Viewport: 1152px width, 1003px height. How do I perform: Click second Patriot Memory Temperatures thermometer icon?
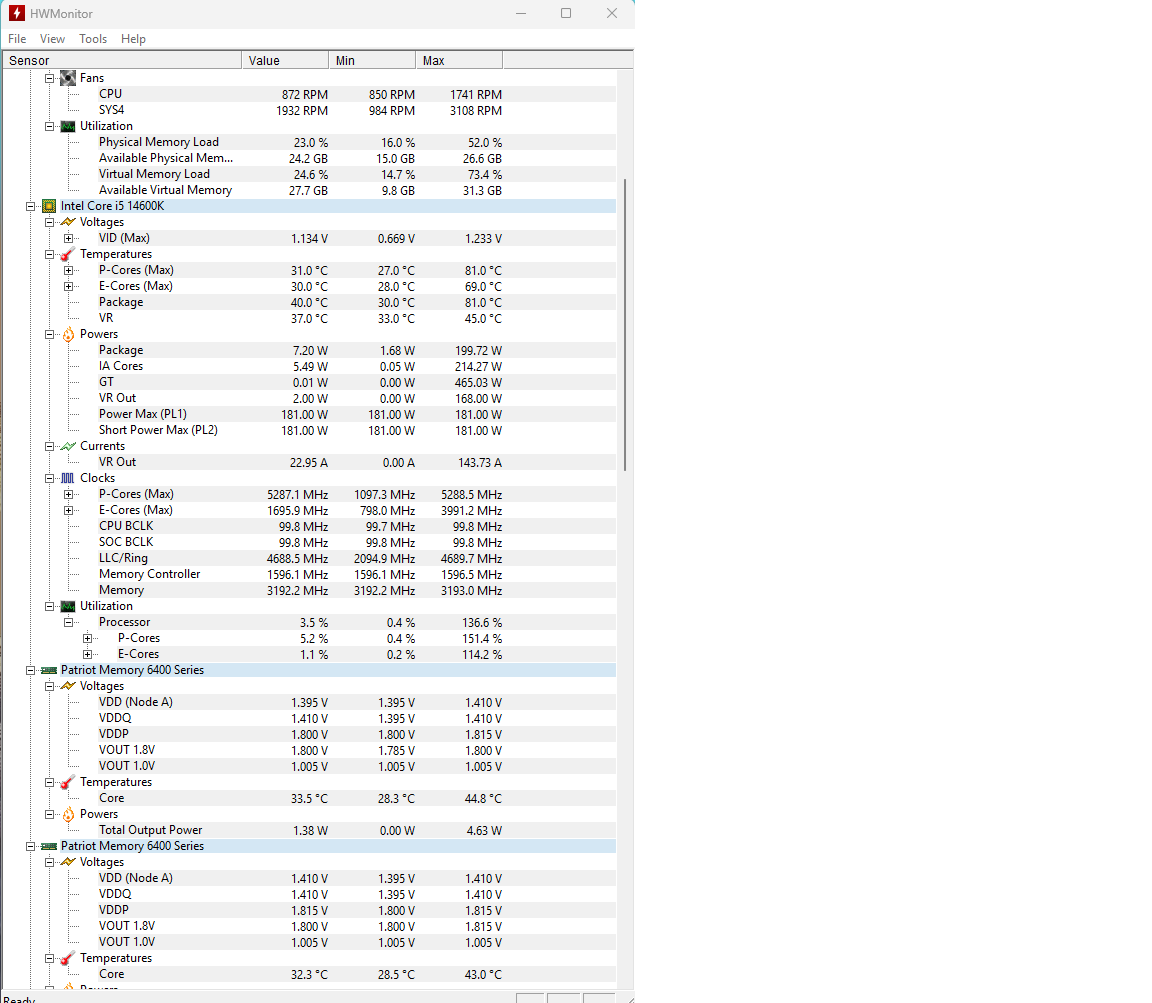coord(68,958)
